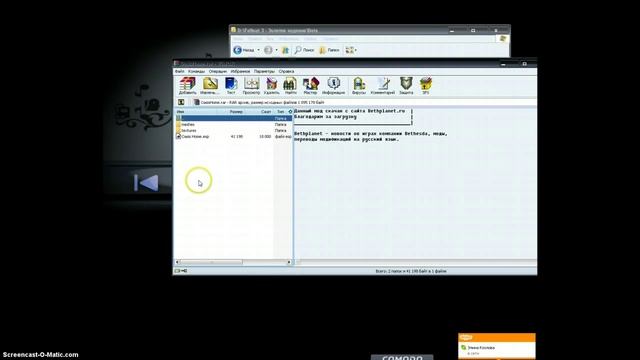This screenshot has width=640, height=360.
Task: Click the Удалить (Delete) toolbar icon
Action: click(271, 86)
